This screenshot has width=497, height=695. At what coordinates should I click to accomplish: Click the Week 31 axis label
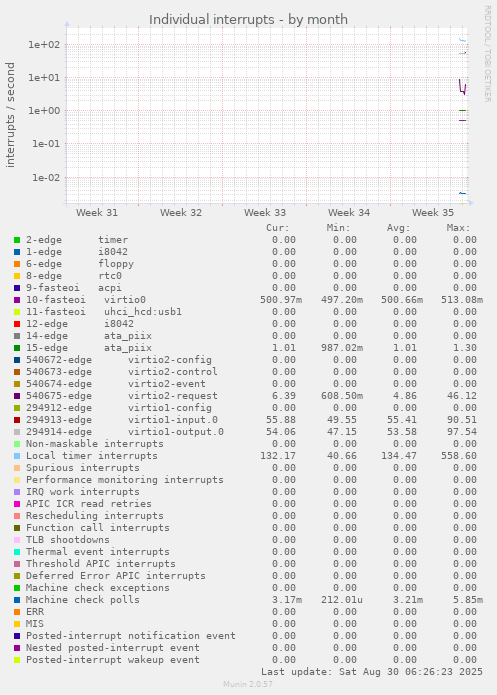coord(97,213)
